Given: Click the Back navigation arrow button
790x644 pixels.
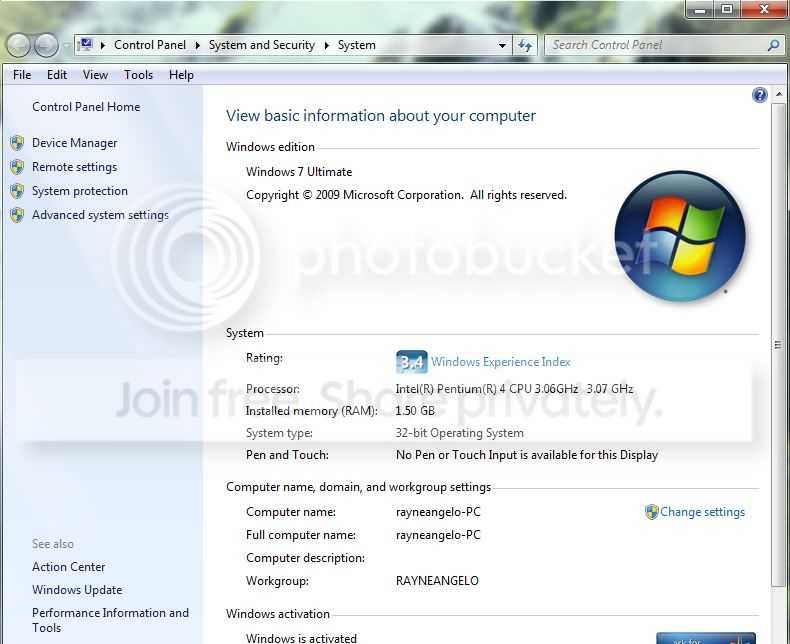Looking at the screenshot, I should tap(18, 45).
